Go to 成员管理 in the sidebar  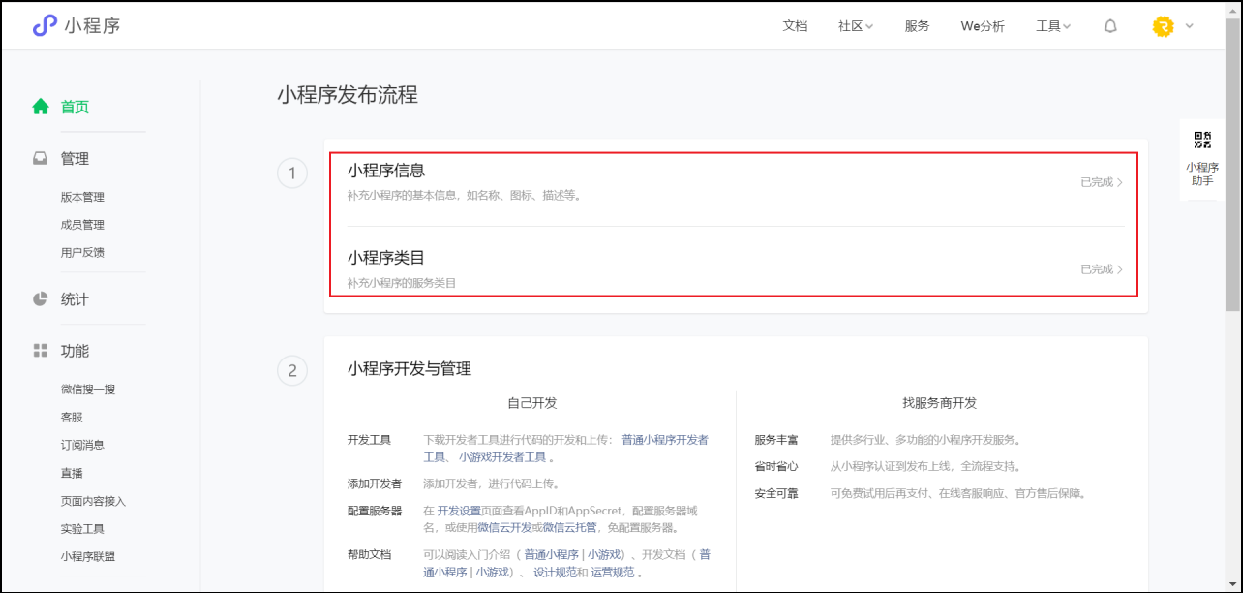[82, 225]
